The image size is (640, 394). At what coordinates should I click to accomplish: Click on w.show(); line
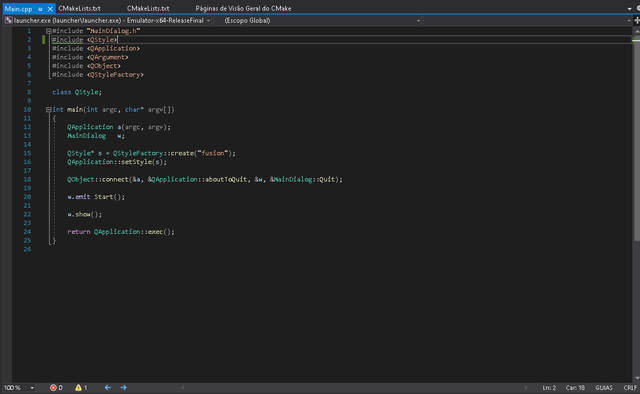coord(84,214)
